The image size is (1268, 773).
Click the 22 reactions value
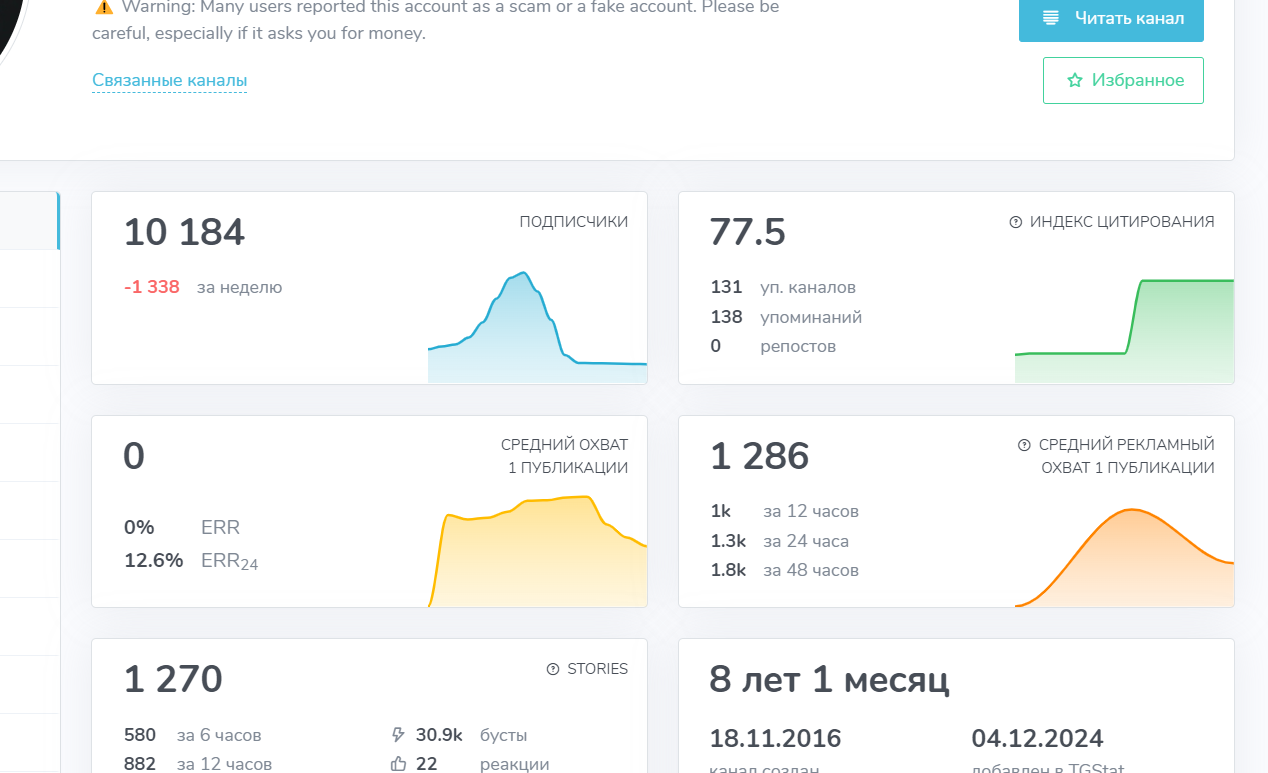(427, 764)
